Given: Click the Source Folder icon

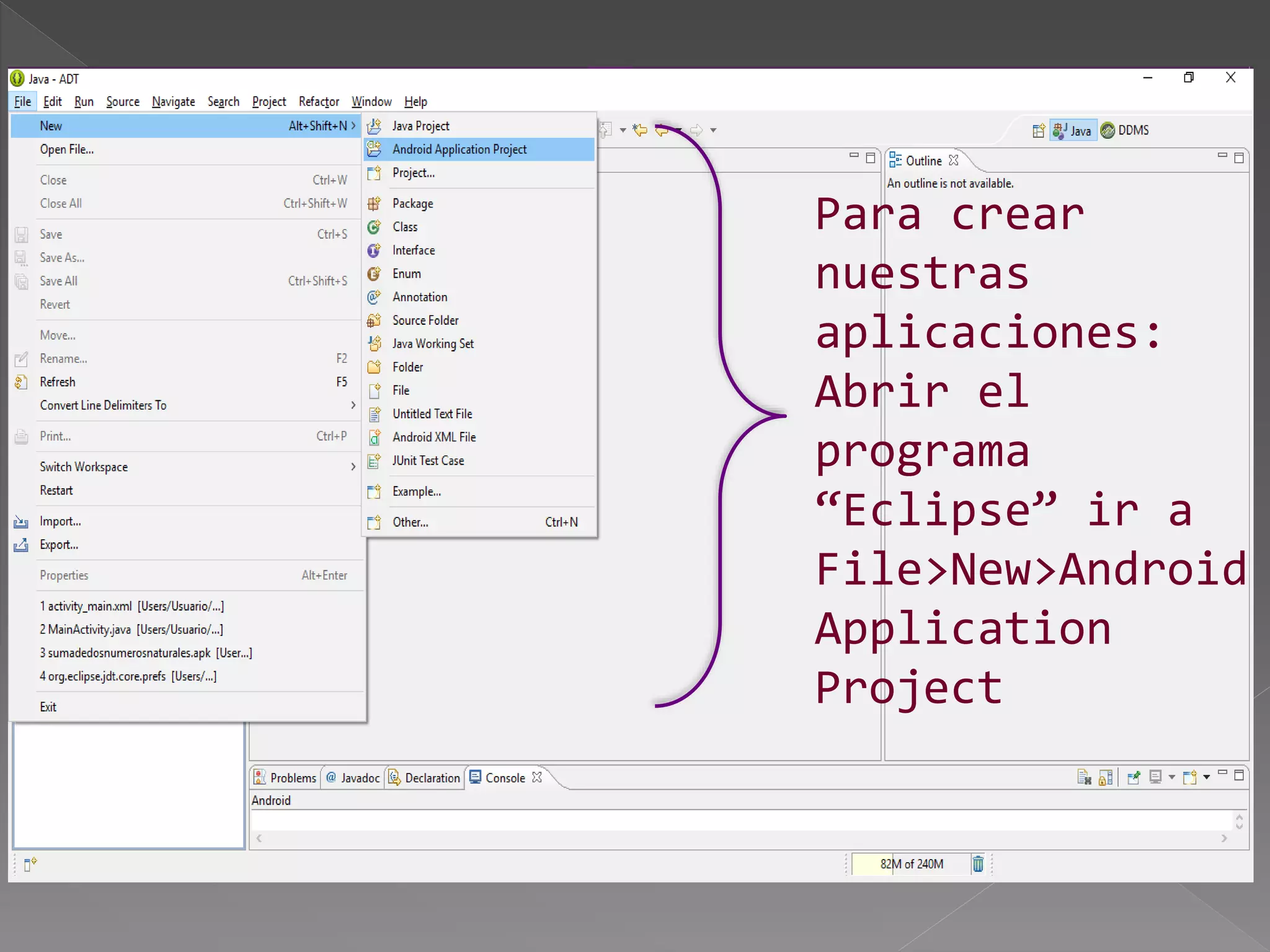Looking at the screenshot, I should 374,320.
